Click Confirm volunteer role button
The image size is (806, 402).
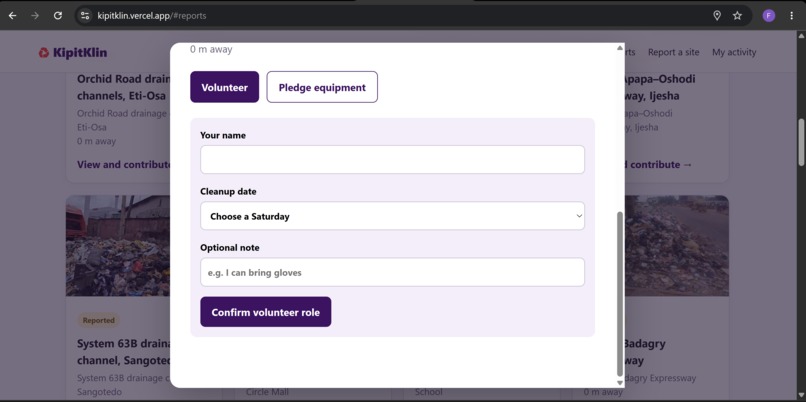pyautogui.click(x=266, y=312)
